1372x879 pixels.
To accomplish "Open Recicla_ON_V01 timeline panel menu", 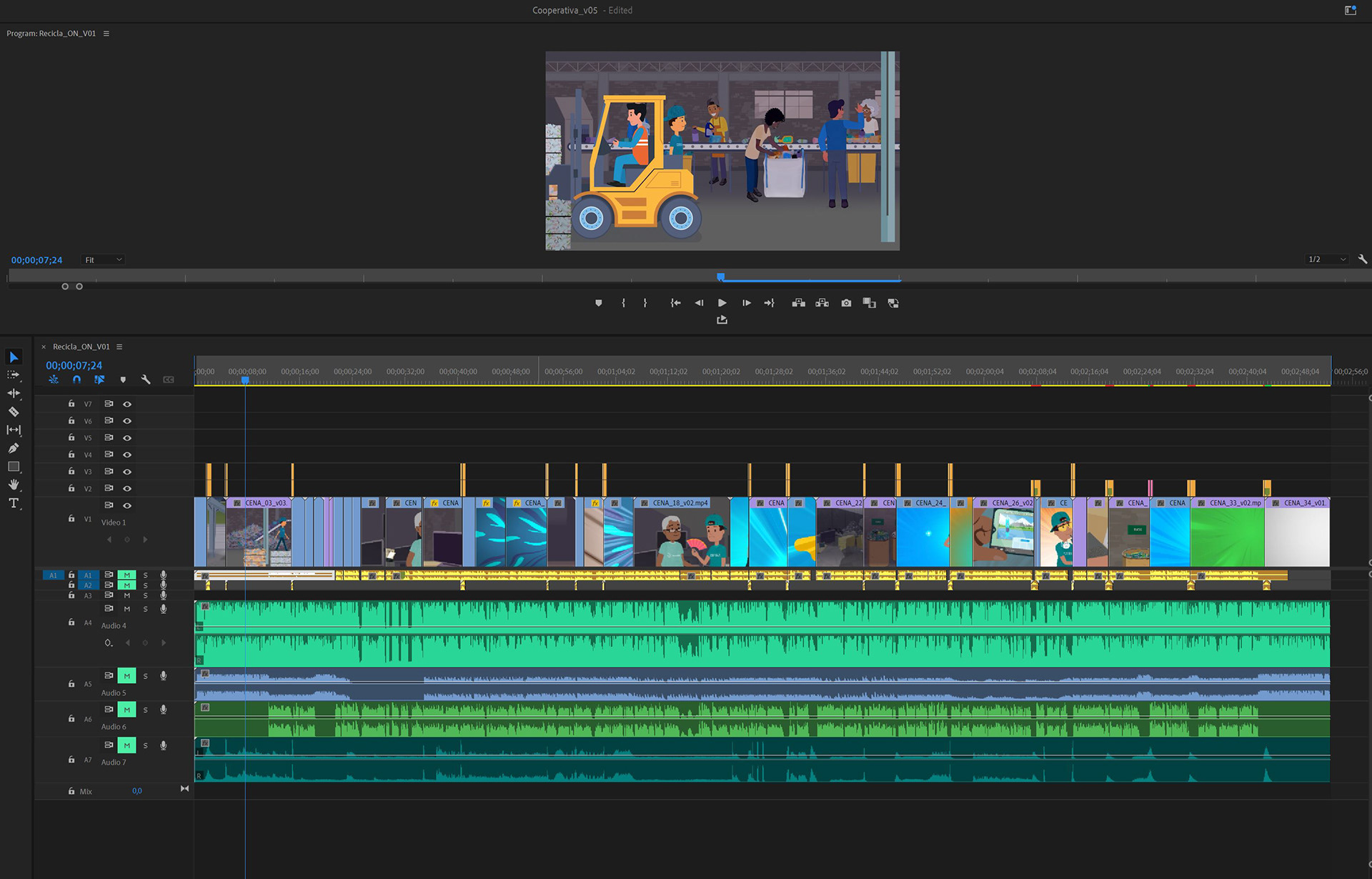I will tap(119, 347).
